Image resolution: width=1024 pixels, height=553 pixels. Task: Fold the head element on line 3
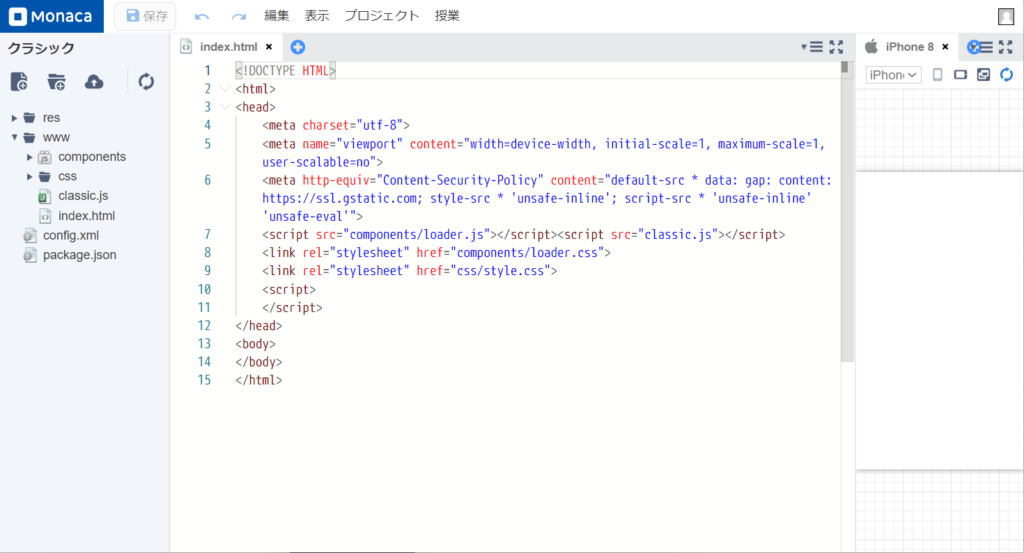click(223, 107)
